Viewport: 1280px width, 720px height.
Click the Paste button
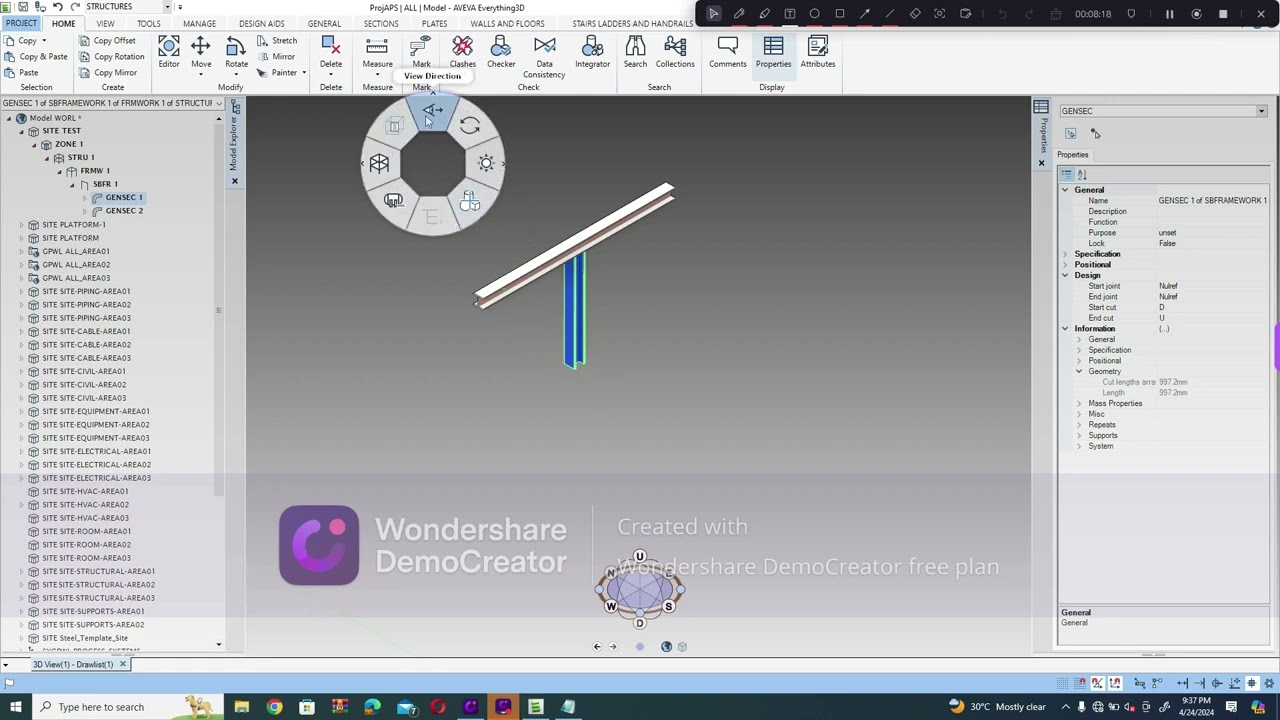[x=21, y=73]
